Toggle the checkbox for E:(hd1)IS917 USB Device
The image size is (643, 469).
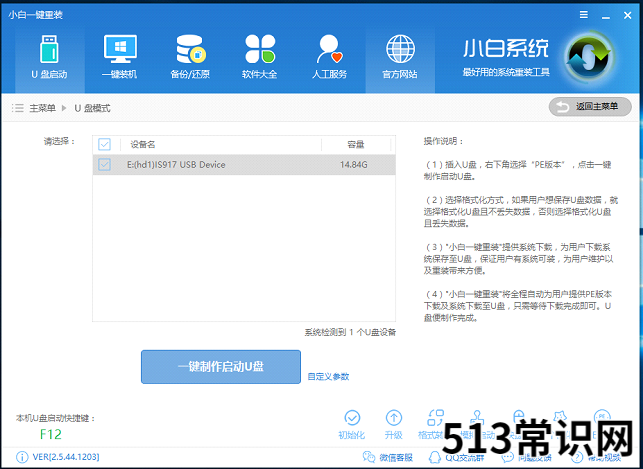coord(104,165)
